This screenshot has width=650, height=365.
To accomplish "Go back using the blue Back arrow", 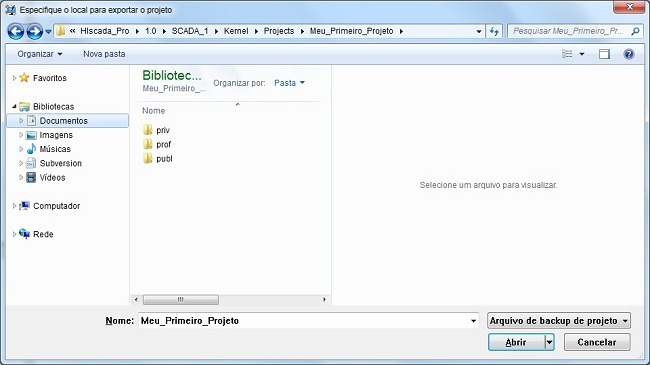I will click(x=16, y=31).
